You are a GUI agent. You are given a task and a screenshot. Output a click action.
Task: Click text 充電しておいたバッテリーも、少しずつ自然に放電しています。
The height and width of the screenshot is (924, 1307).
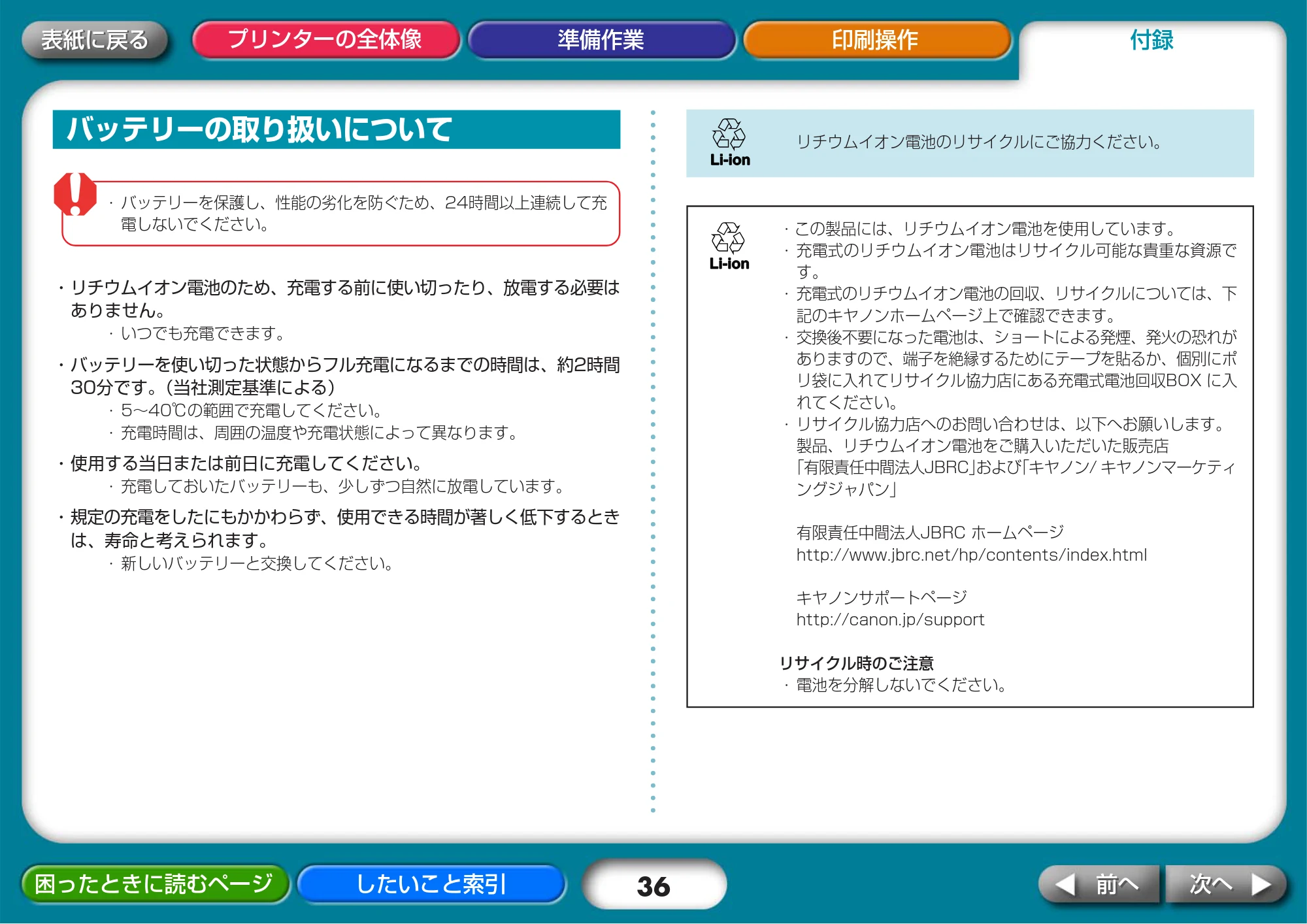(342, 486)
